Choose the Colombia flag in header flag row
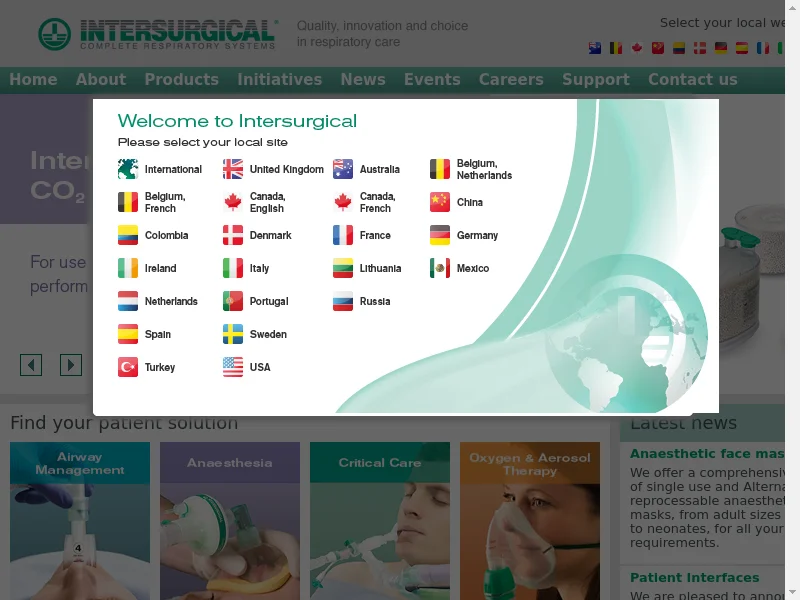Screen dimensions: 800x600 click(x=679, y=48)
